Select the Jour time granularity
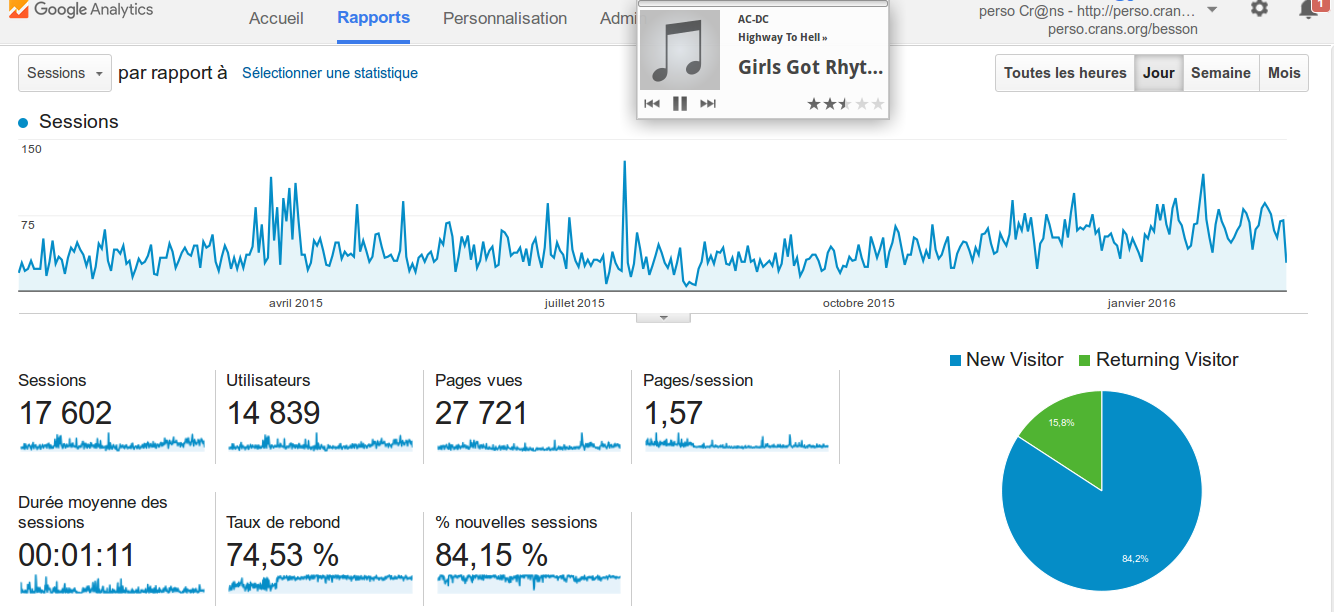The image size is (1334, 612). (1159, 73)
